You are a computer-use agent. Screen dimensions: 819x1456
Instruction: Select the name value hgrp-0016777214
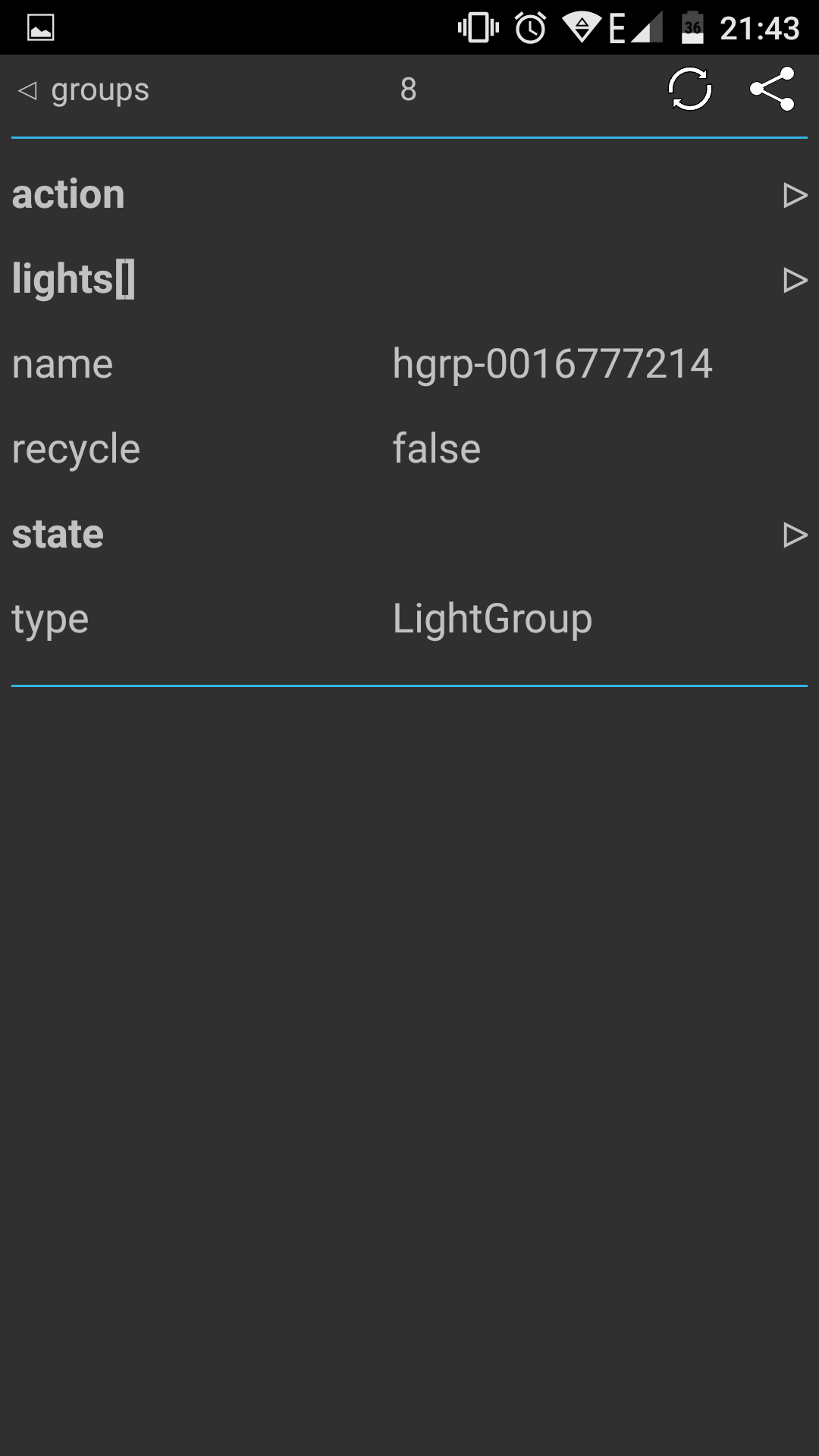pyautogui.click(x=553, y=364)
